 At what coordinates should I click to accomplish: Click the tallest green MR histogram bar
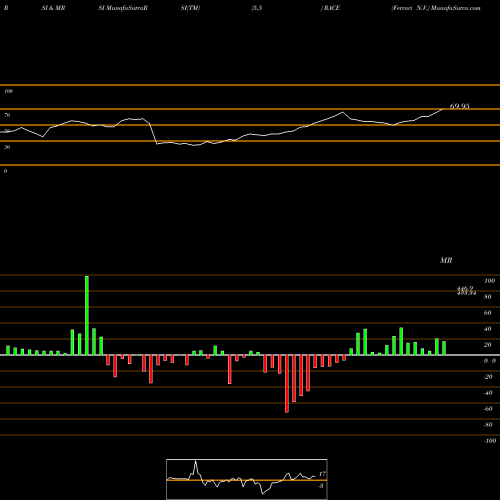(87, 315)
